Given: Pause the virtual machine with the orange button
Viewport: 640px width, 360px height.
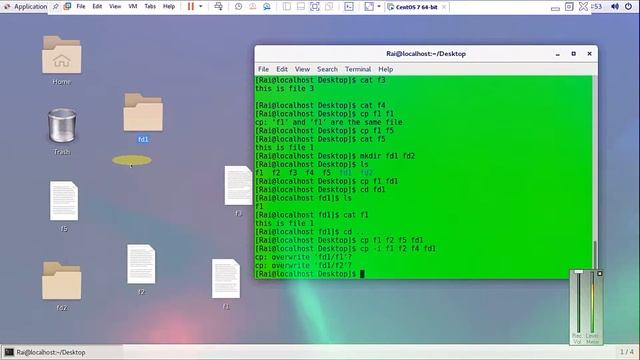Looking at the screenshot, I should click(x=191, y=7).
